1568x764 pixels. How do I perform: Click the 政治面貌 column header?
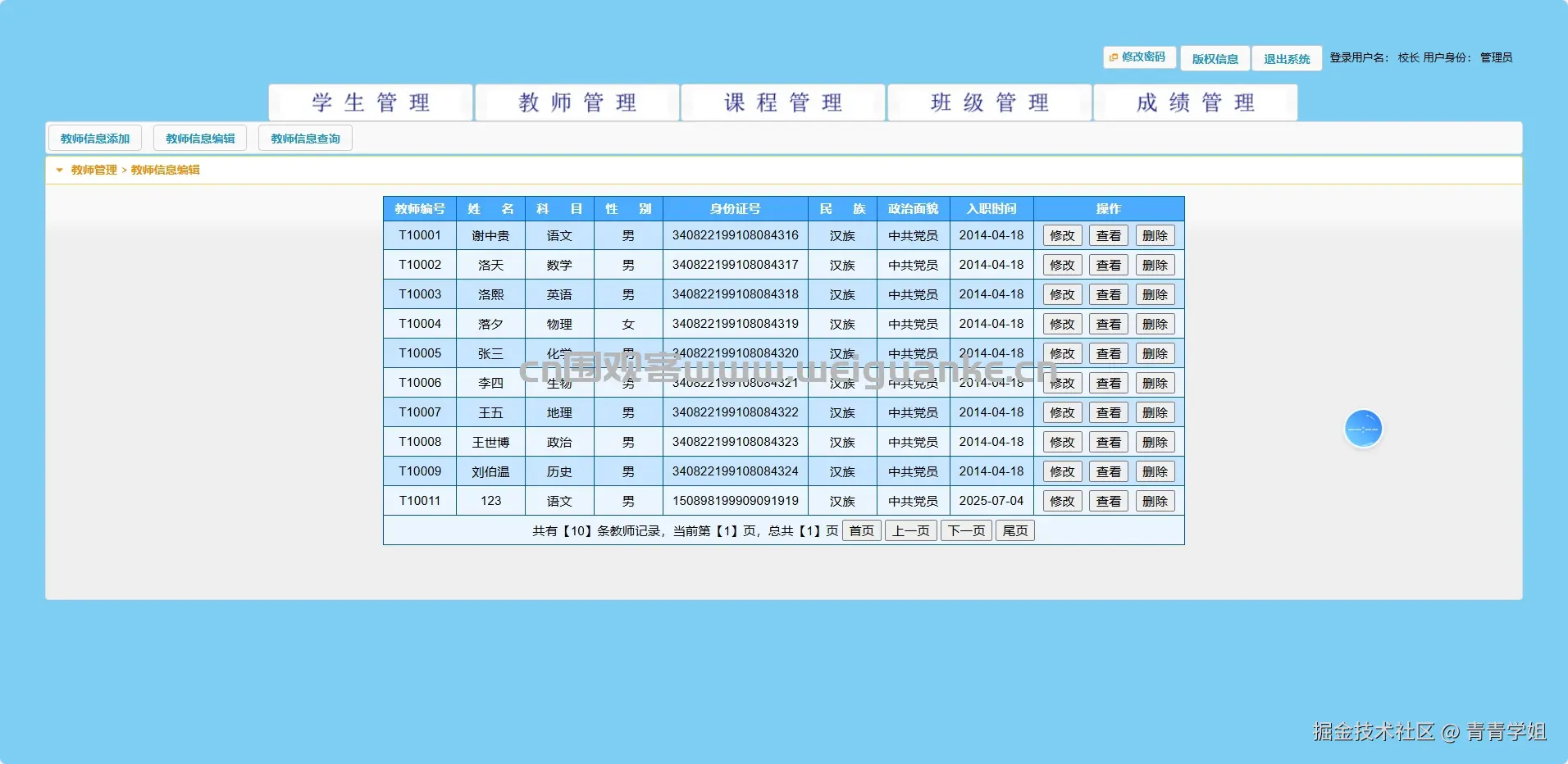click(913, 209)
